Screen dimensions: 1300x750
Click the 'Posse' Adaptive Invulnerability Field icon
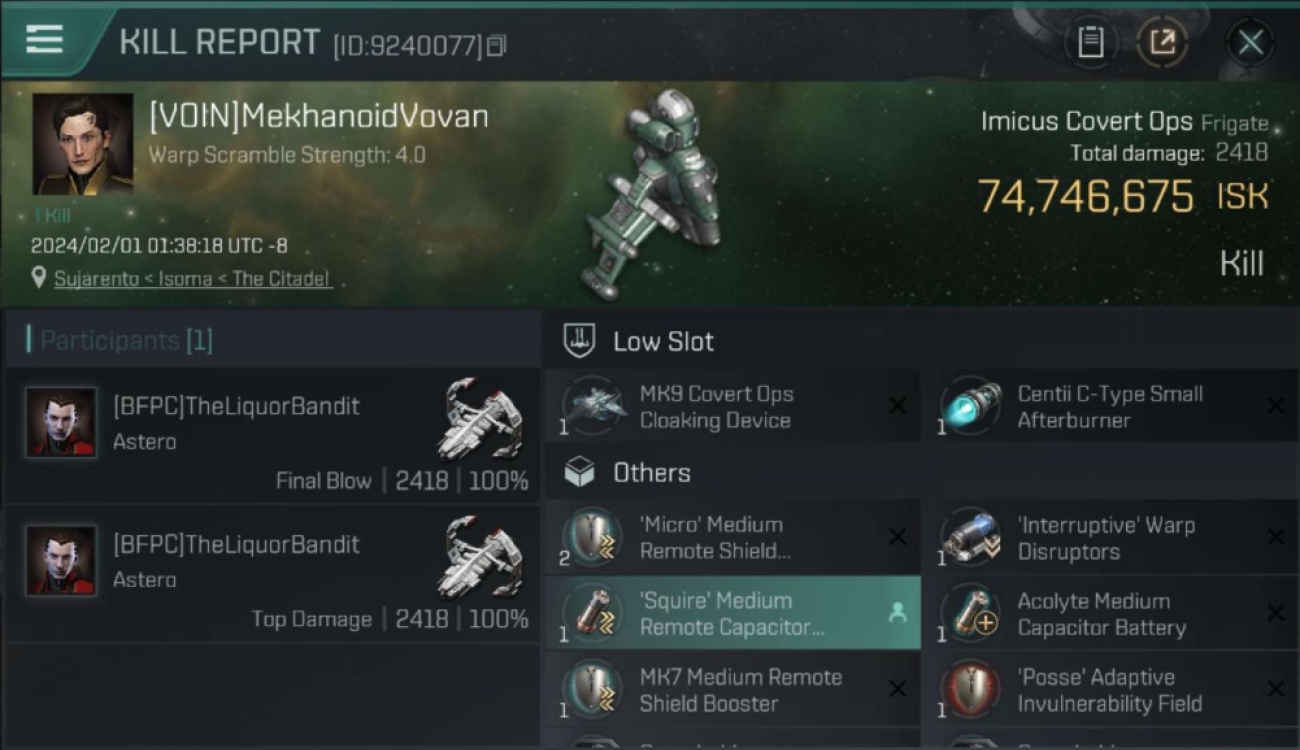click(x=969, y=689)
